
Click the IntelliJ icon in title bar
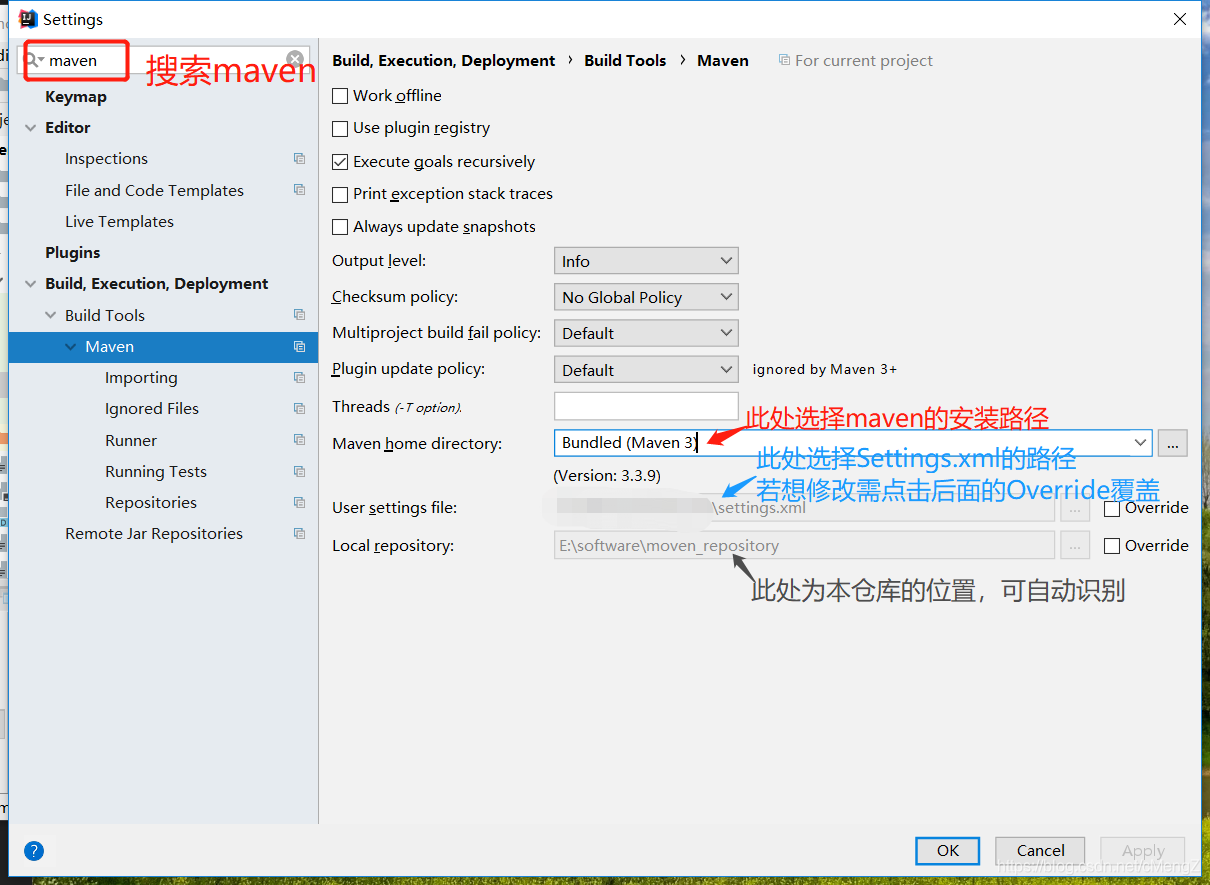tap(28, 19)
